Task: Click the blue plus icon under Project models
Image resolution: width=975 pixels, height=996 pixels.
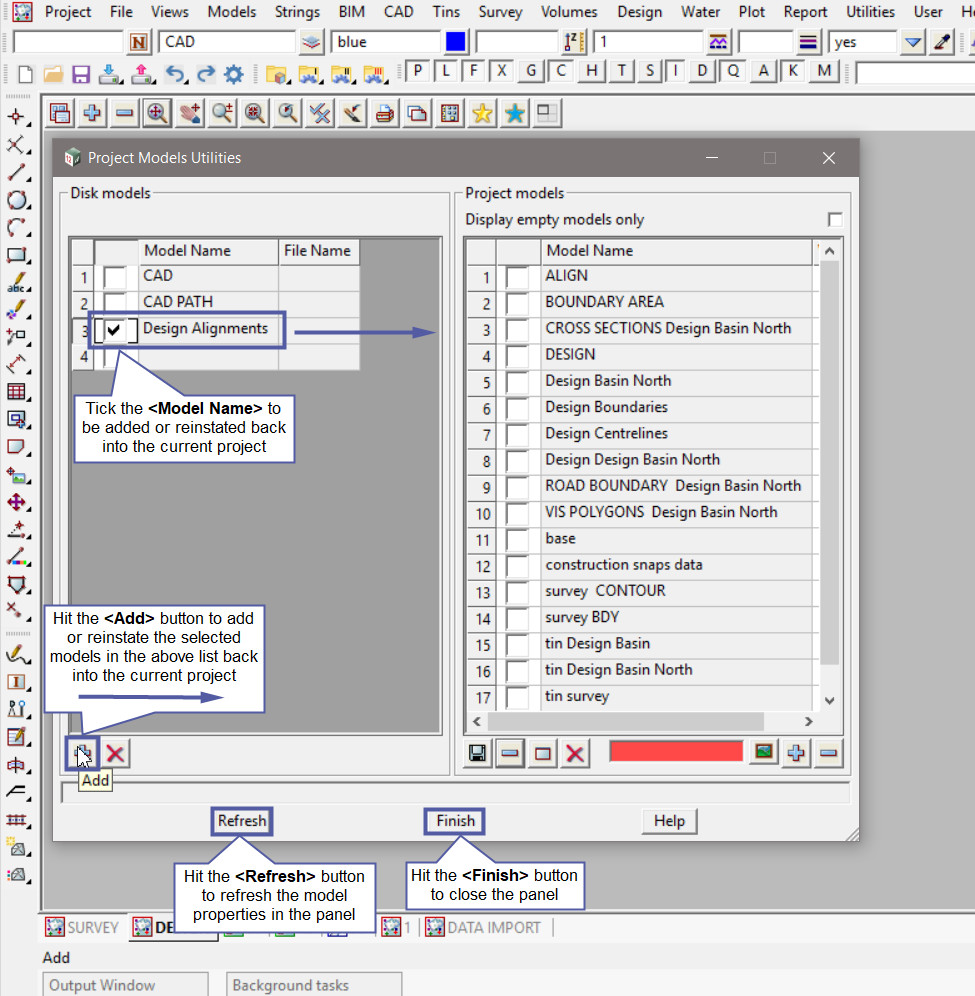Action: [x=796, y=753]
